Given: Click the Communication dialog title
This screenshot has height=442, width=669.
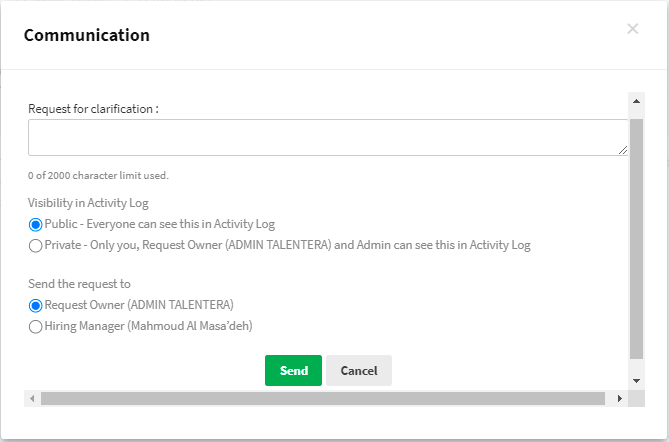Looking at the screenshot, I should [87, 35].
